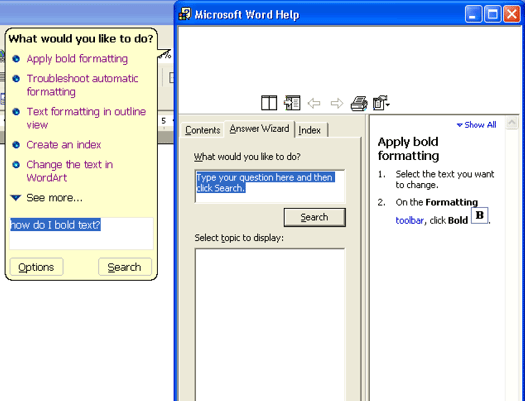Click the Answer Wizard Search button
The width and height of the screenshot is (525, 401).
314,217
